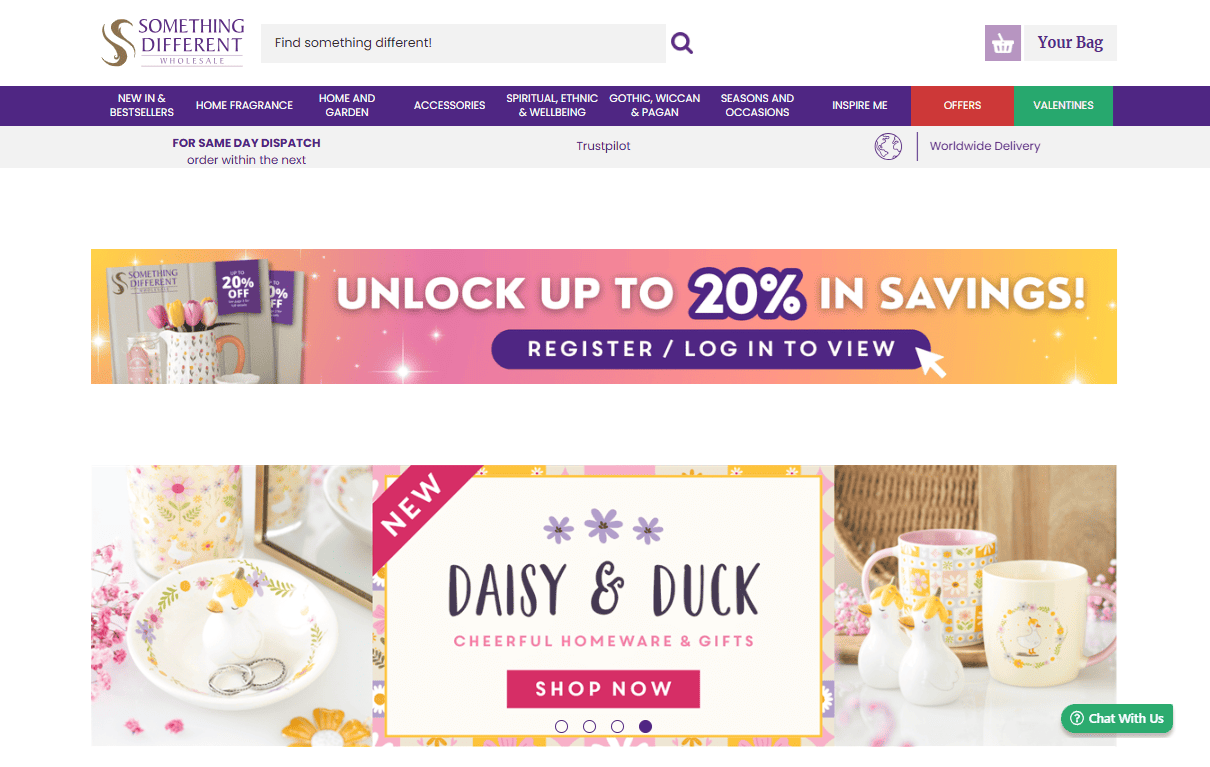1210x767 pixels.
Task: Select the second carousel slide dot
Action: 589,726
